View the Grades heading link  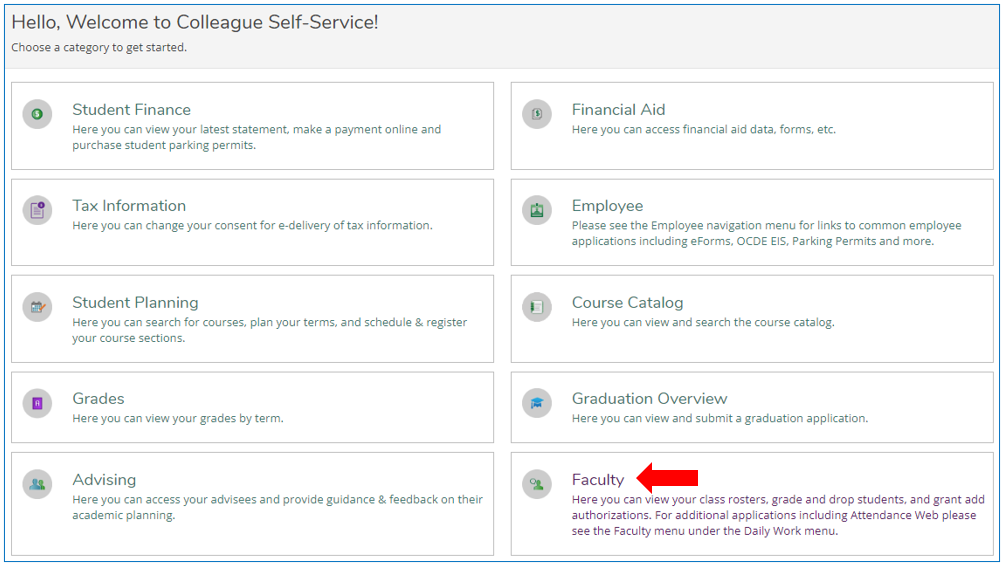pos(98,399)
